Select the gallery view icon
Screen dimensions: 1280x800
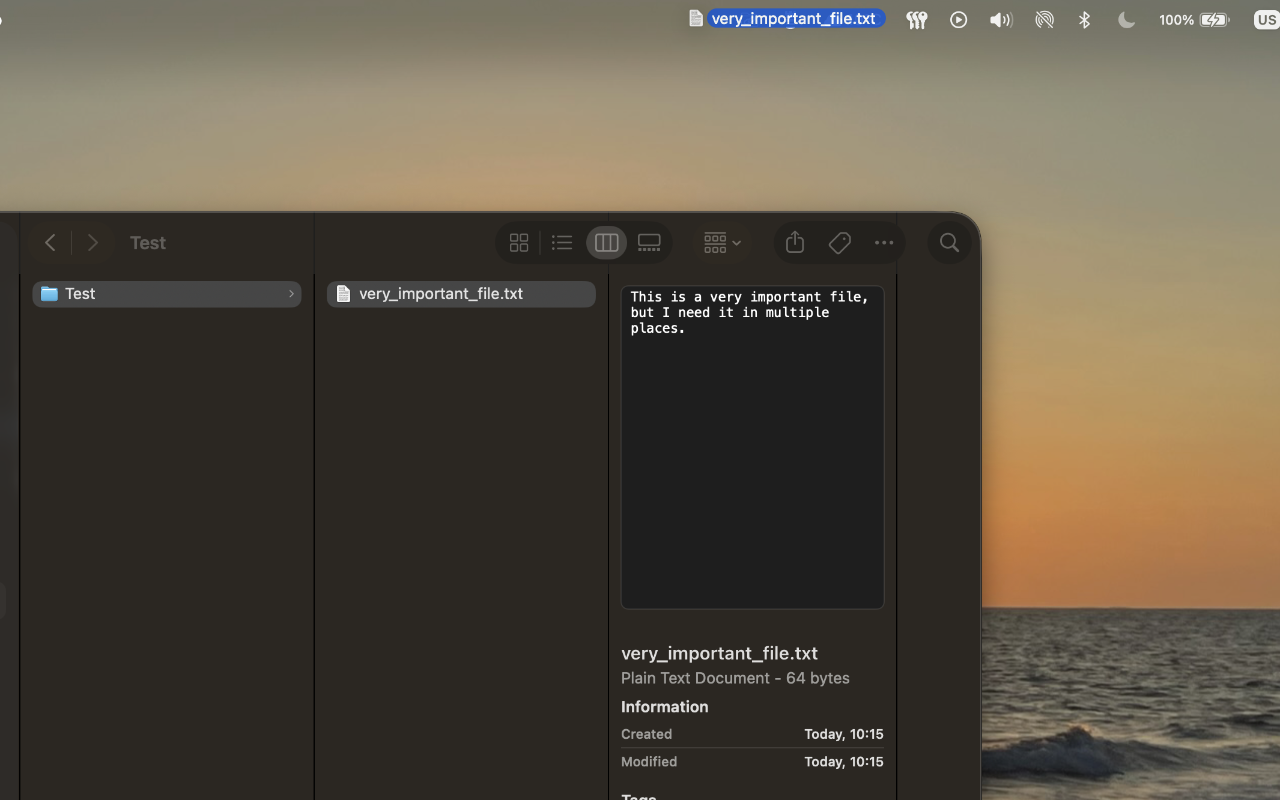(649, 242)
